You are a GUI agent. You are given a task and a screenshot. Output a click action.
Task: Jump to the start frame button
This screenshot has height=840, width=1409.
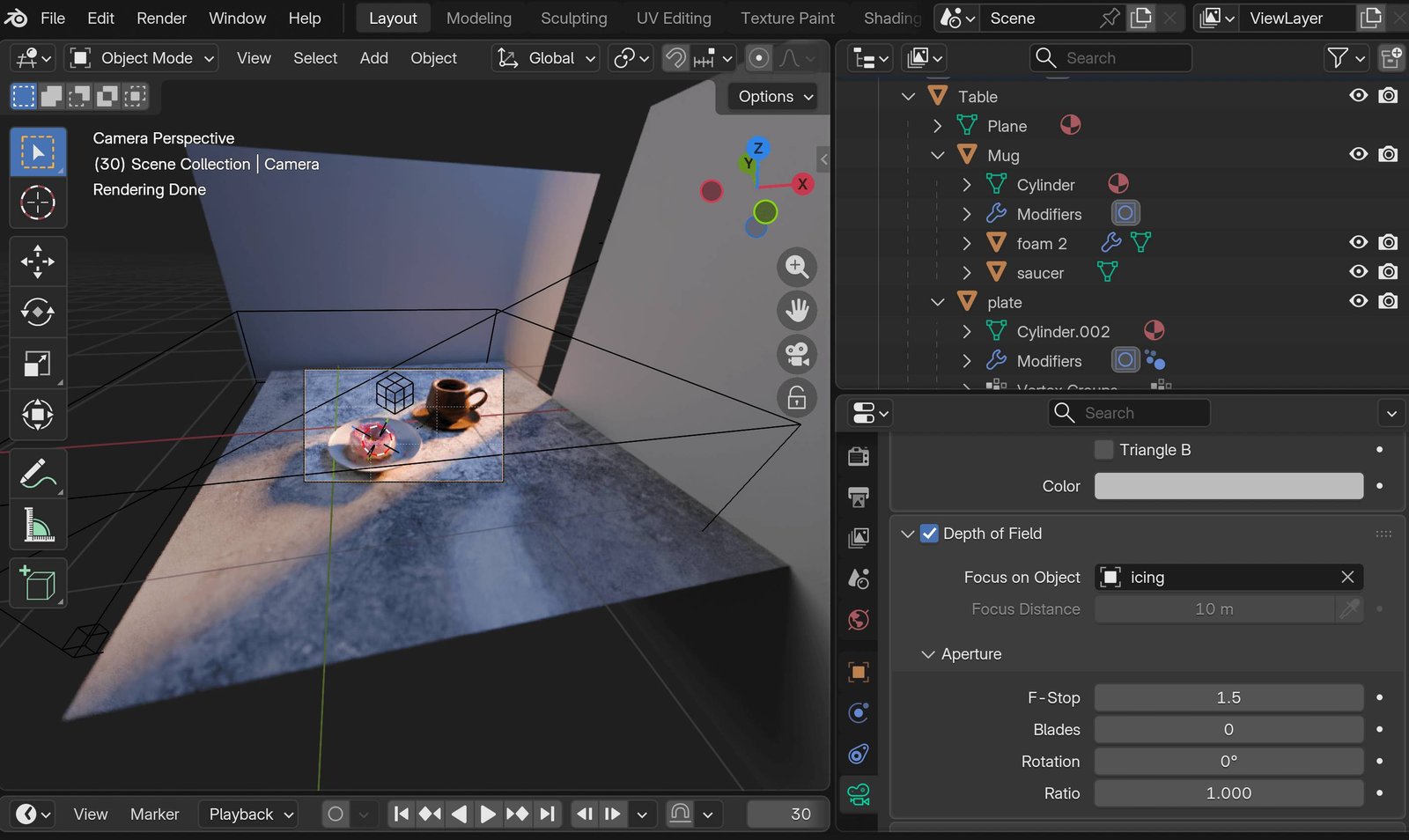click(401, 814)
